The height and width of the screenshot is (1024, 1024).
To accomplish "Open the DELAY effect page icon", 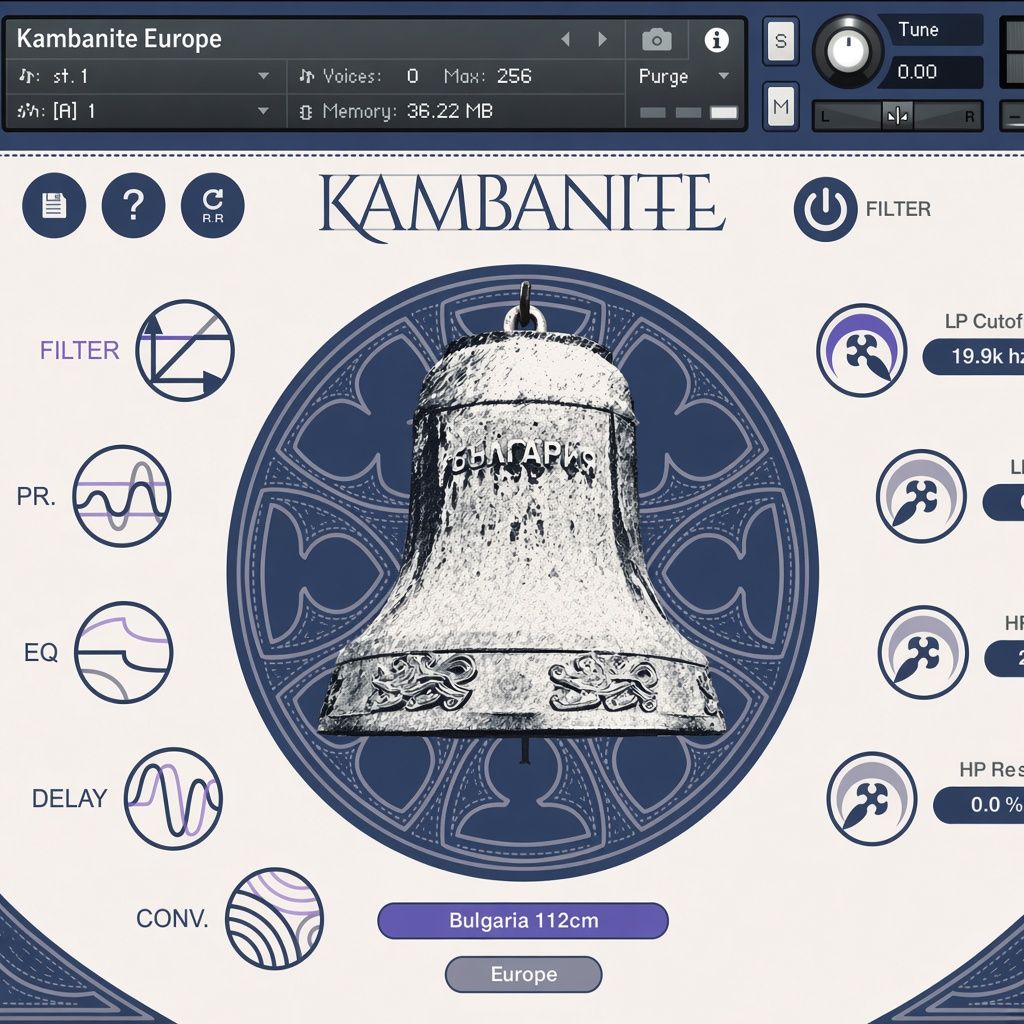I will click(173, 799).
